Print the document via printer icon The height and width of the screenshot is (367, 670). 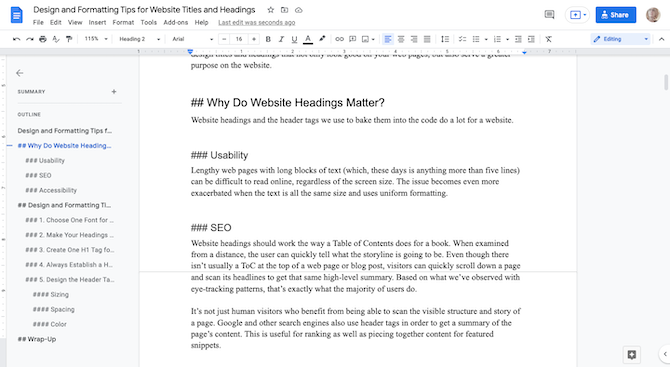(43, 39)
